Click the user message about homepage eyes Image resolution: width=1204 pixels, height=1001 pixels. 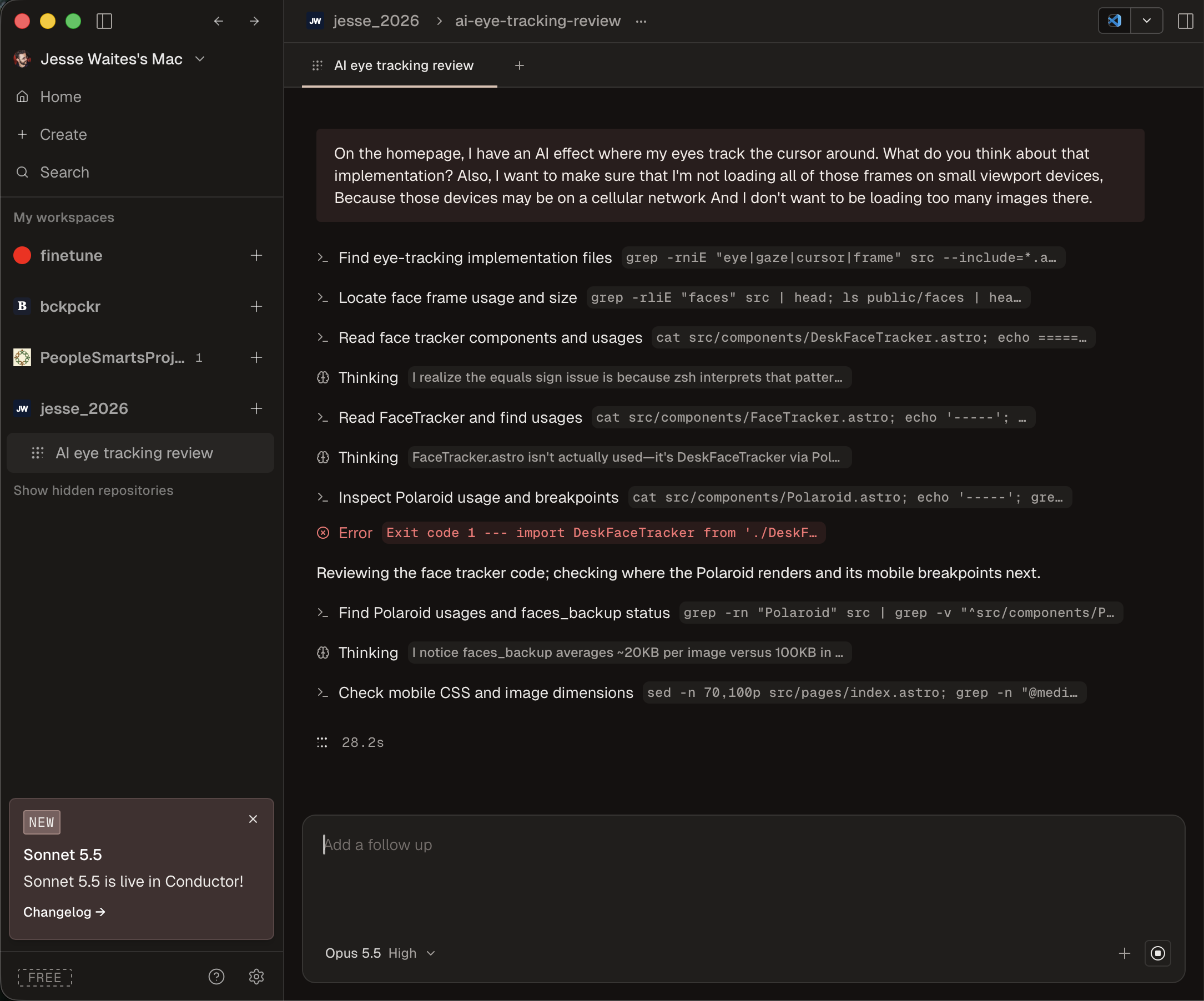(x=730, y=175)
